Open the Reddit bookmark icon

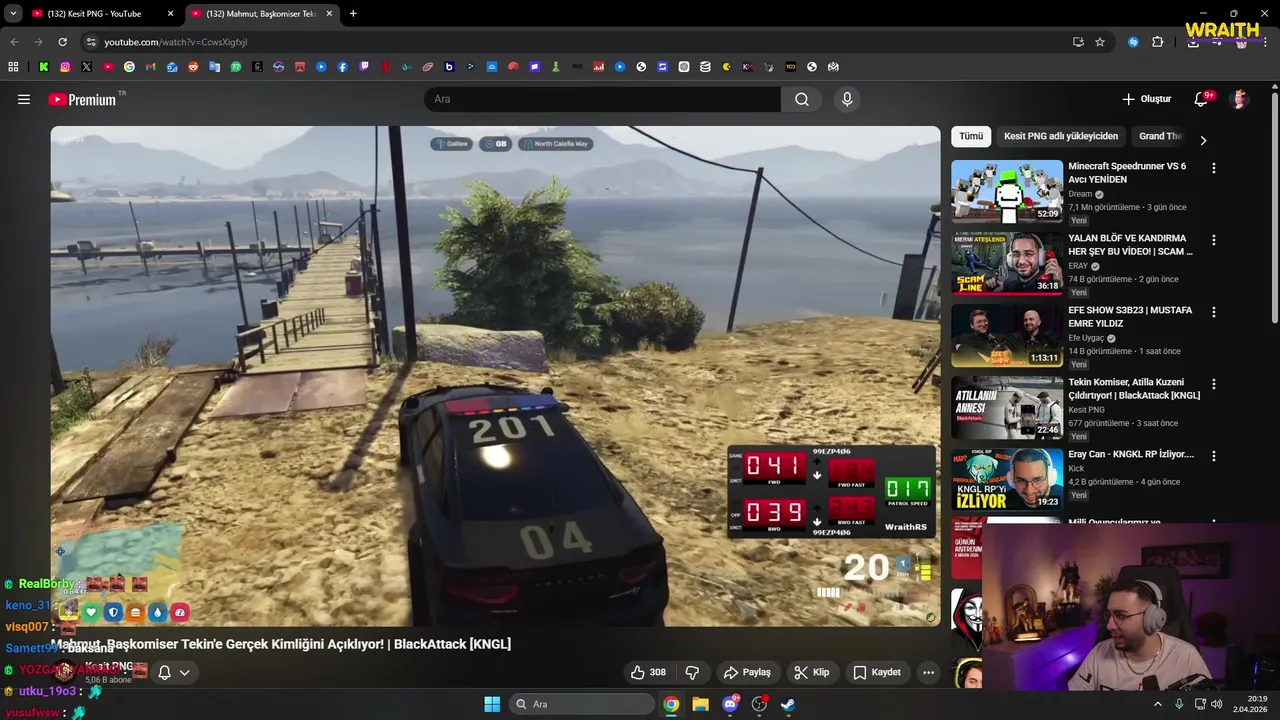193,67
